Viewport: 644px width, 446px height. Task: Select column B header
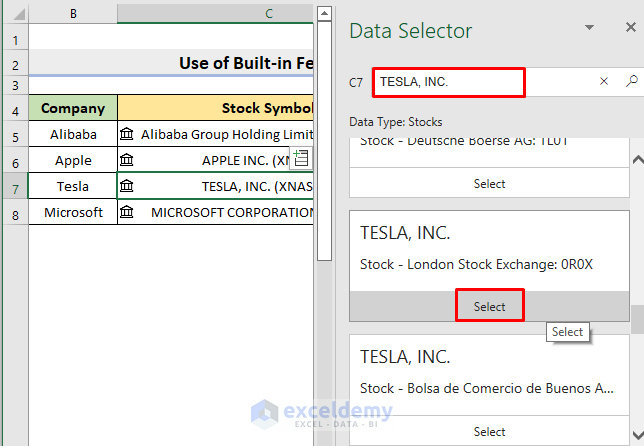point(73,13)
